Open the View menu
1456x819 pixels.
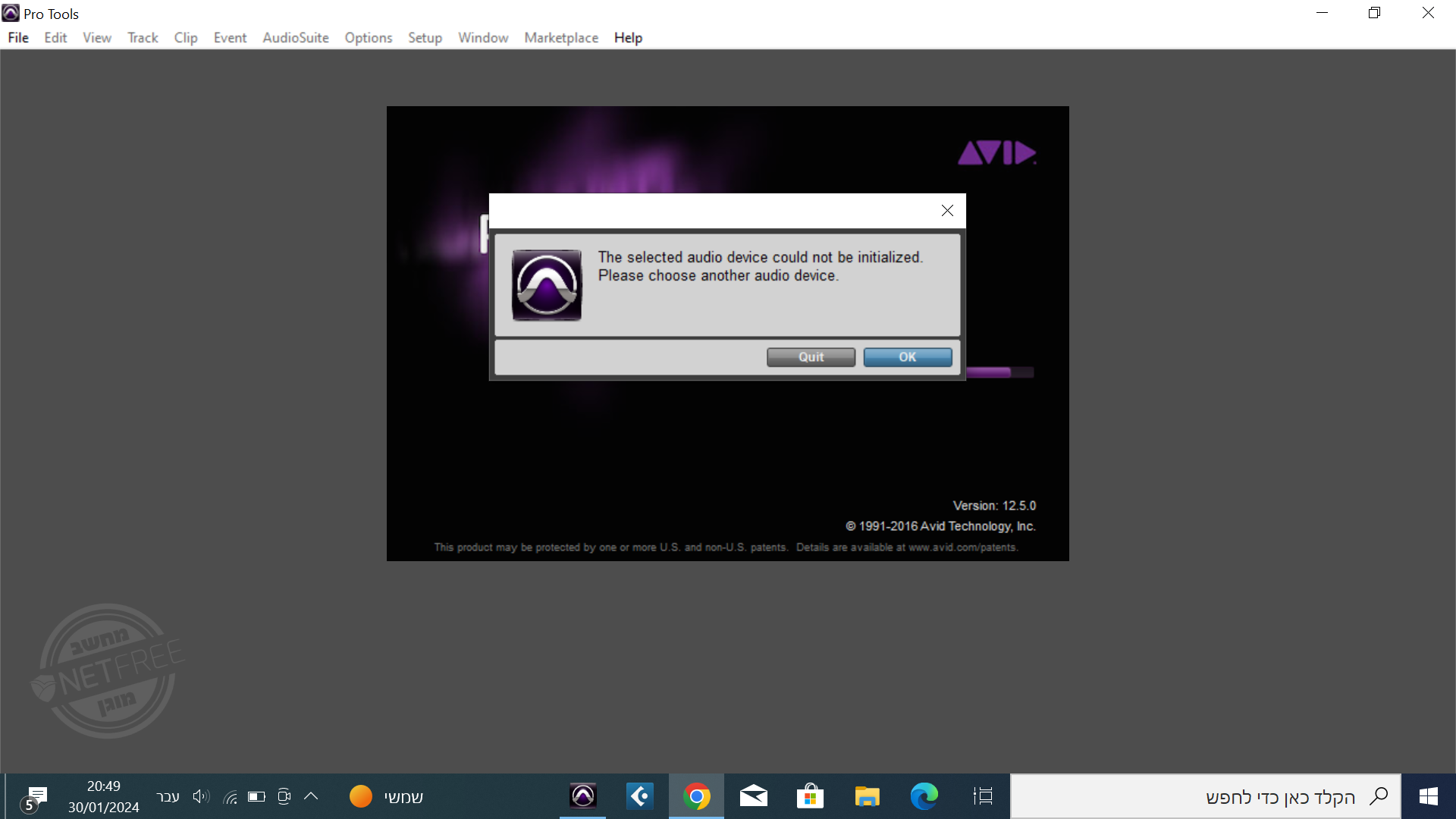pyautogui.click(x=97, y=38)
